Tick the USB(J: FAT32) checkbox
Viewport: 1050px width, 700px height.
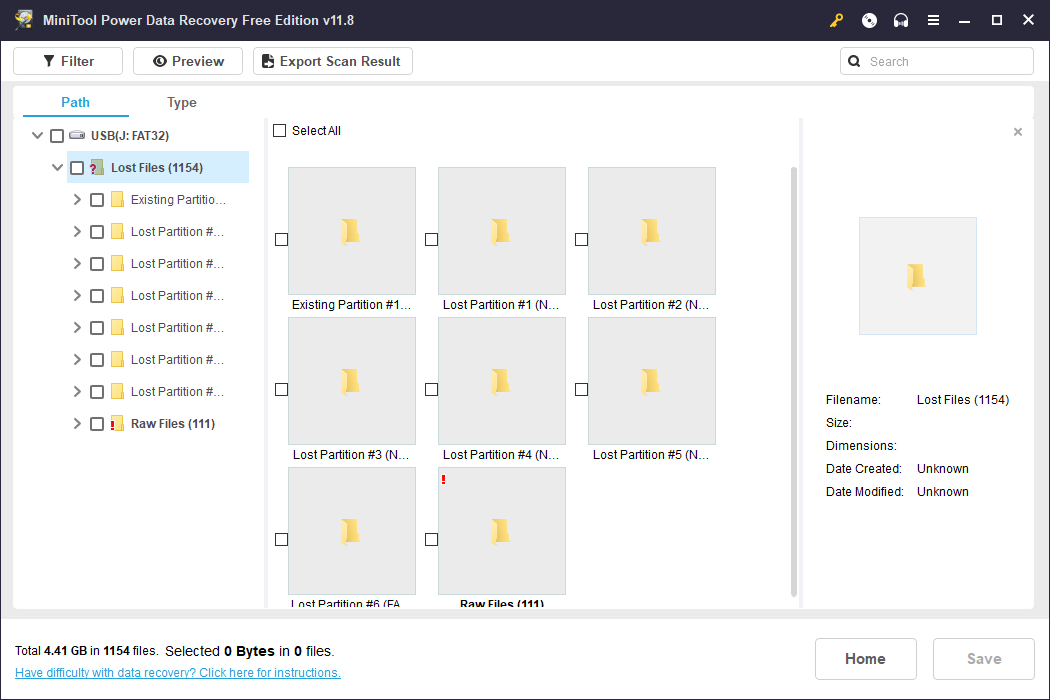[57, 136]
